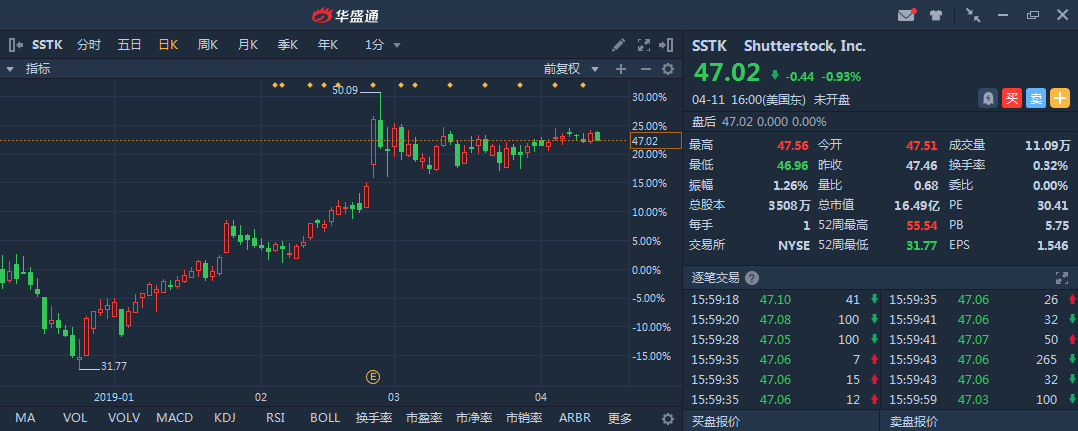This screenshot has height=431, width=1078.
Task: Expand the 指标 indicator triangle
Action: coord(9,69)
